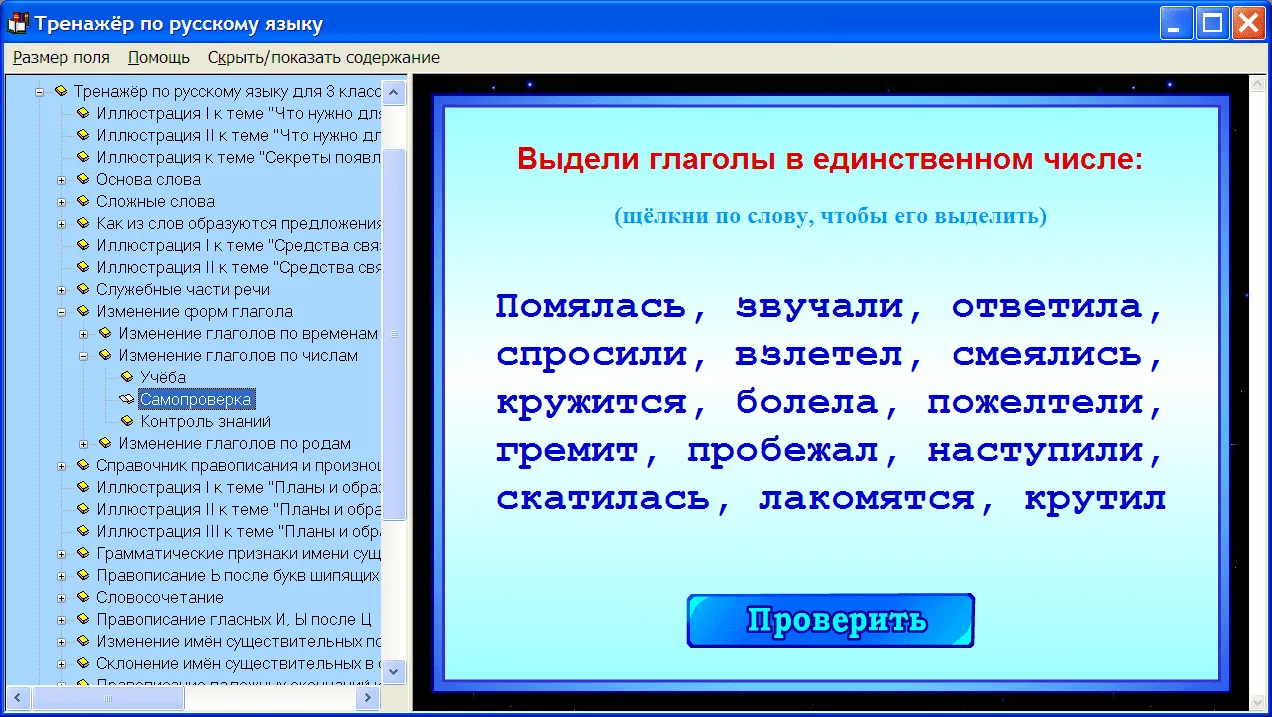Select the word взлетел
The width and height of the screenshot is (1272, 717).
819,355
